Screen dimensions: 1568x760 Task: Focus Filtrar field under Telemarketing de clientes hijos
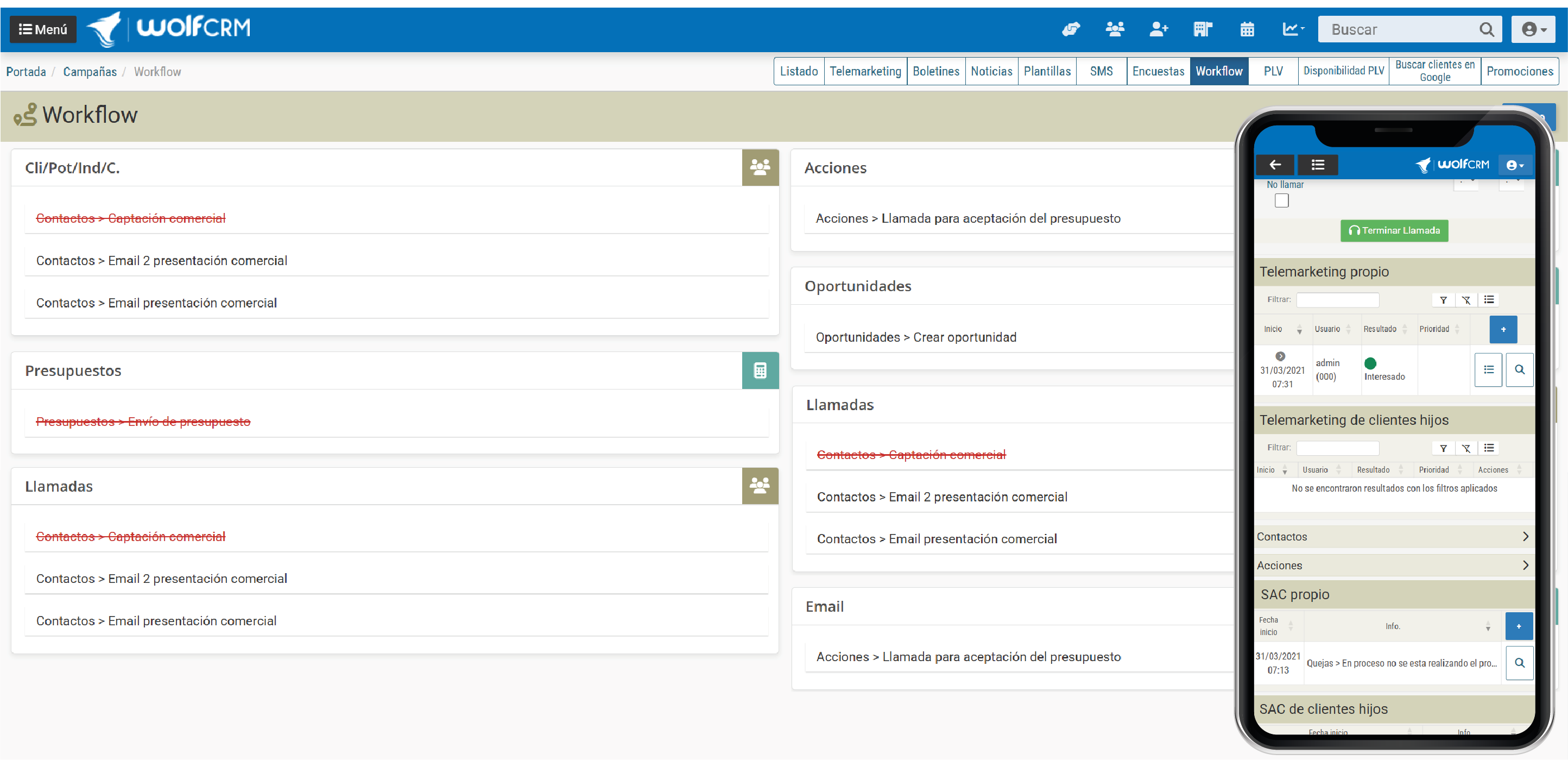pos(1337,448)
